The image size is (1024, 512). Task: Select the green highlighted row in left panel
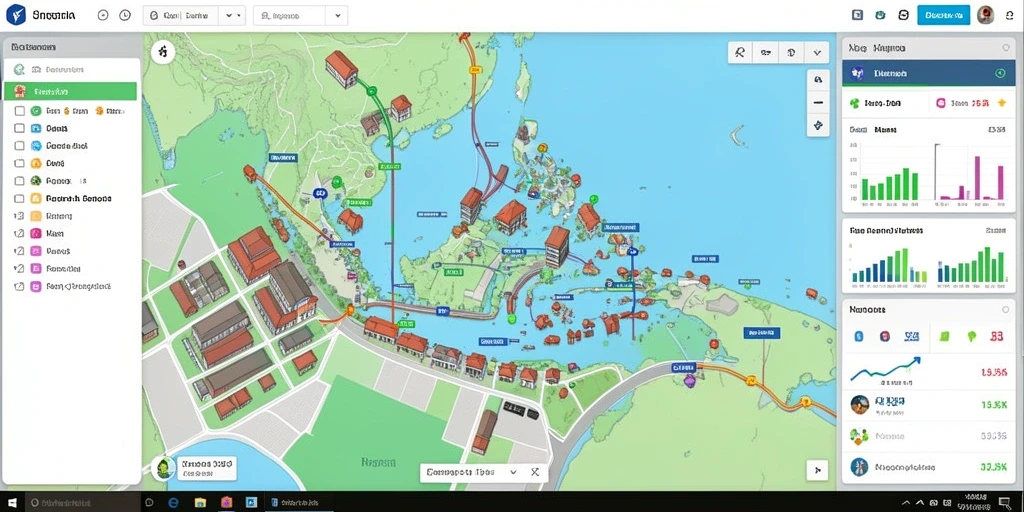71,91
